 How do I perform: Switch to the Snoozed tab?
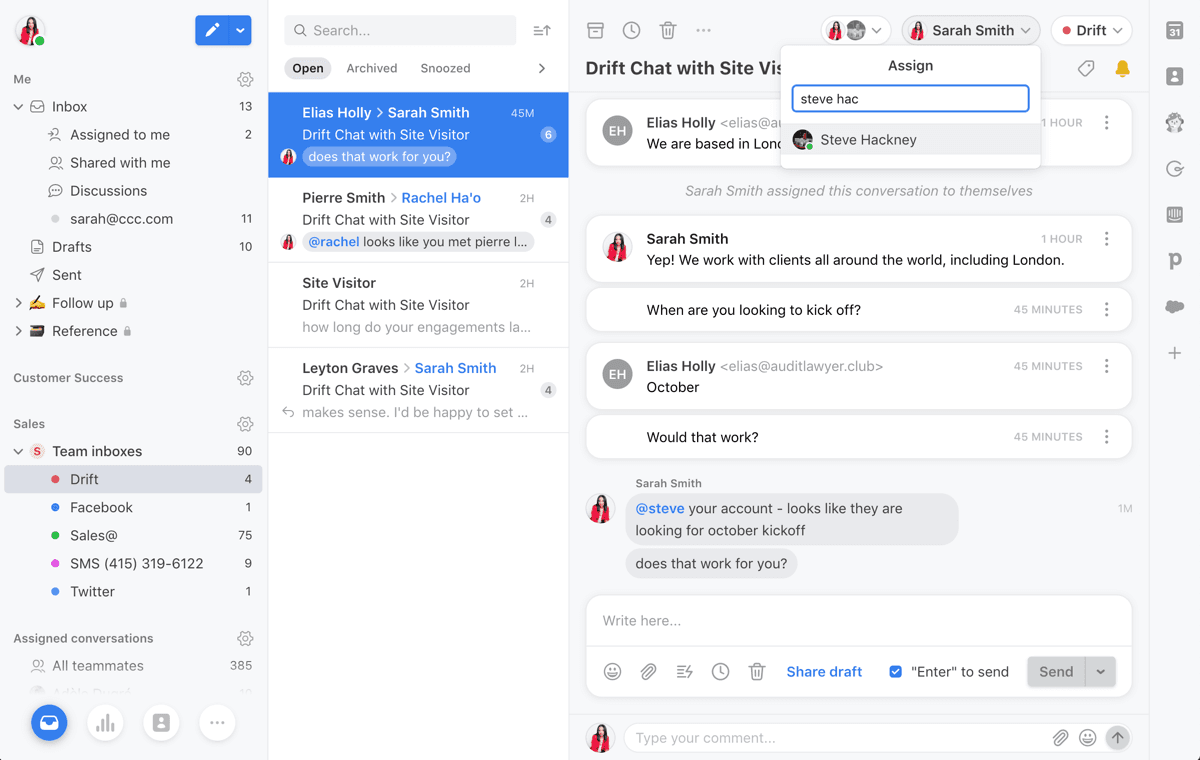(445, 68)
